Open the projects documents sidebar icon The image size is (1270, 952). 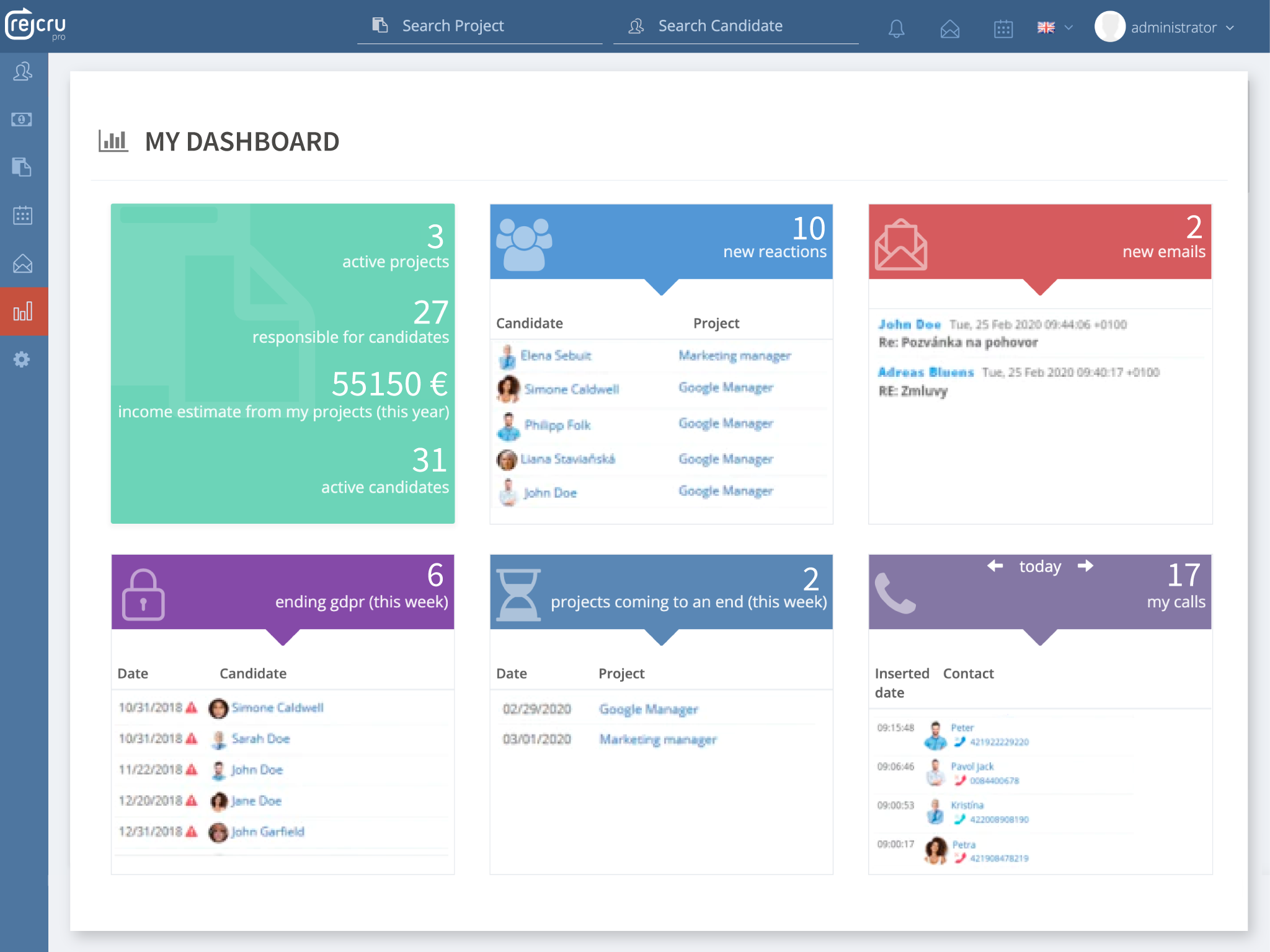pyautogui.click(x=23, y=167)
